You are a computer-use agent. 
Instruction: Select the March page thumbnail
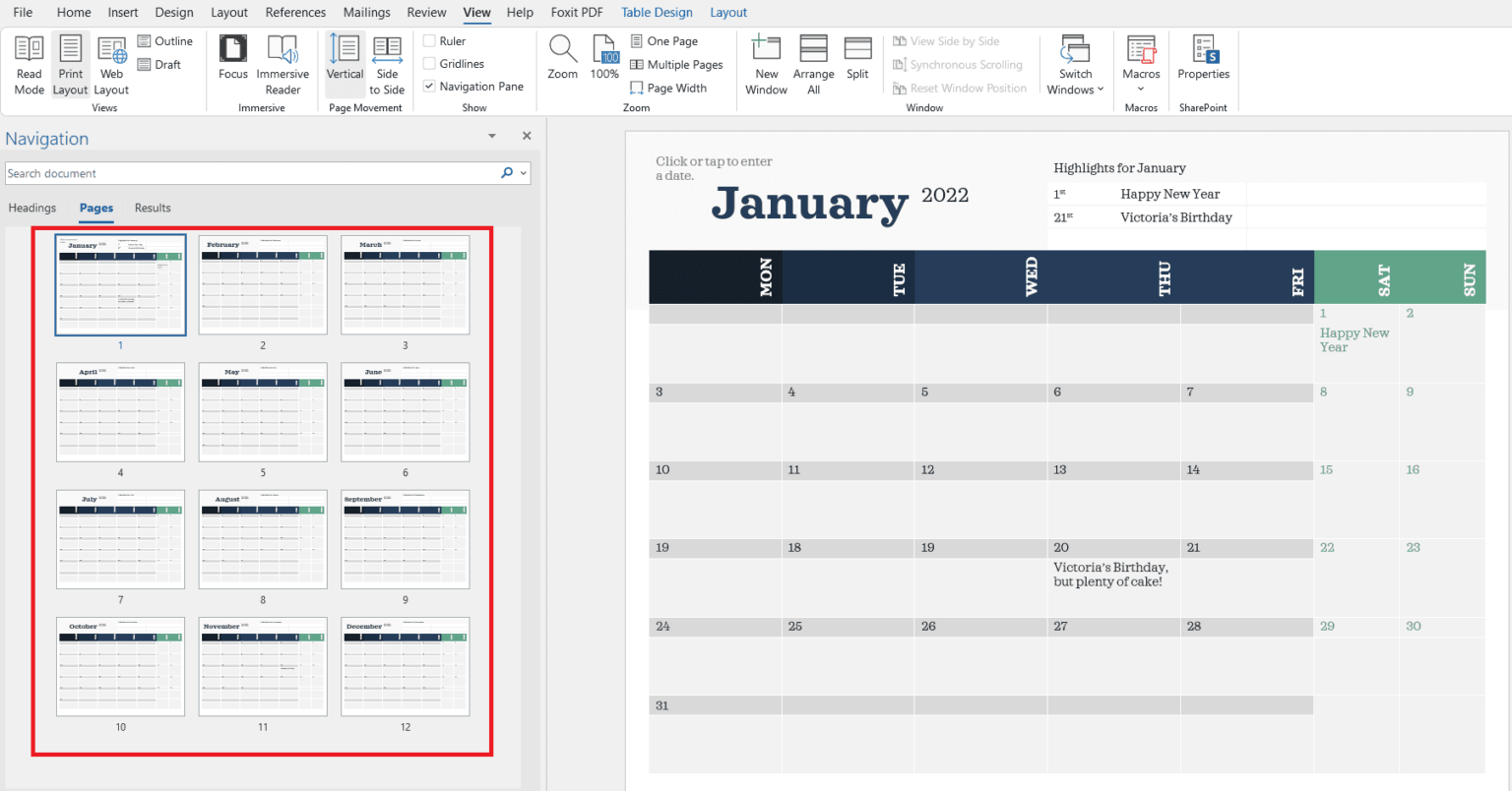[x=405, y=285]
